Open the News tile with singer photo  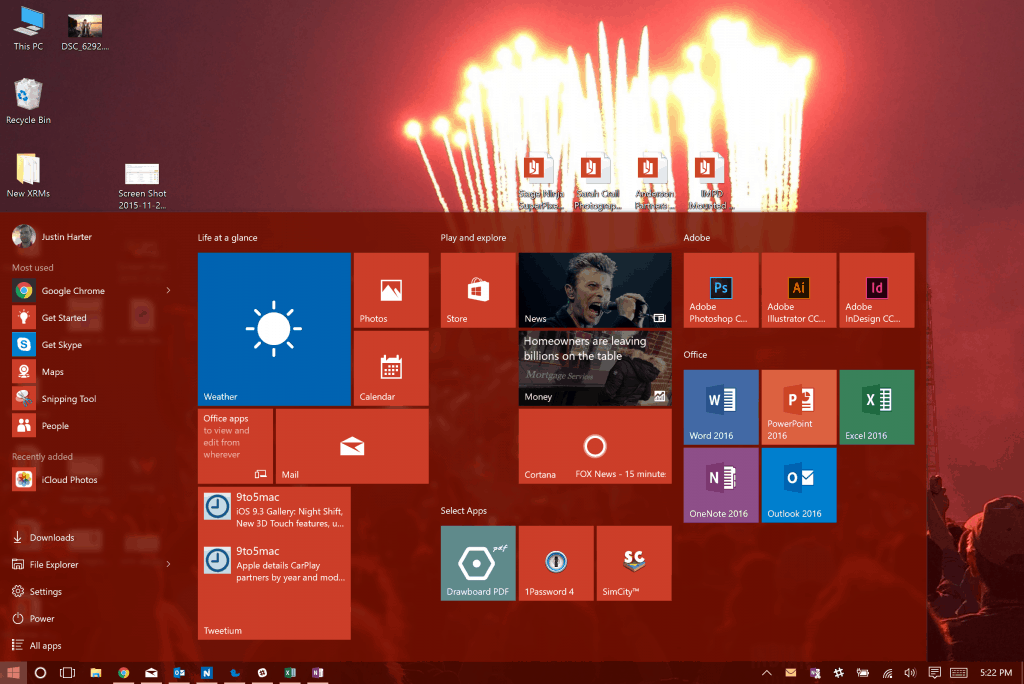(595, 290)
